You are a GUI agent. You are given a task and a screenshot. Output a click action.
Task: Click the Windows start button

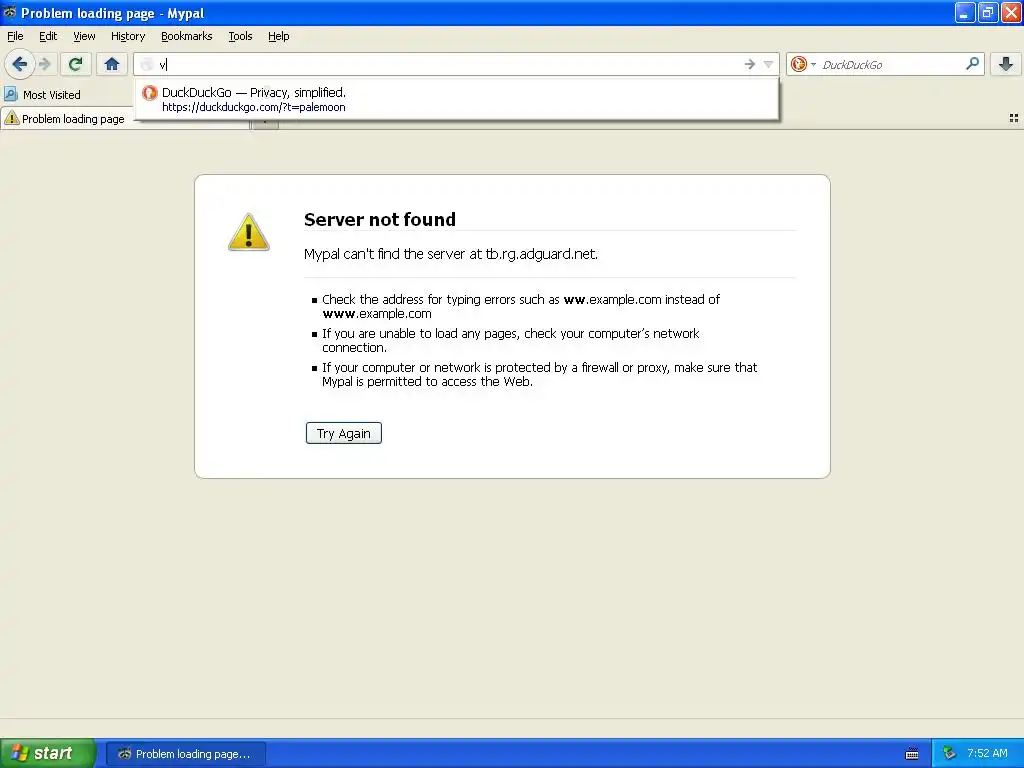pyautogui.click(x=48, y=753)
